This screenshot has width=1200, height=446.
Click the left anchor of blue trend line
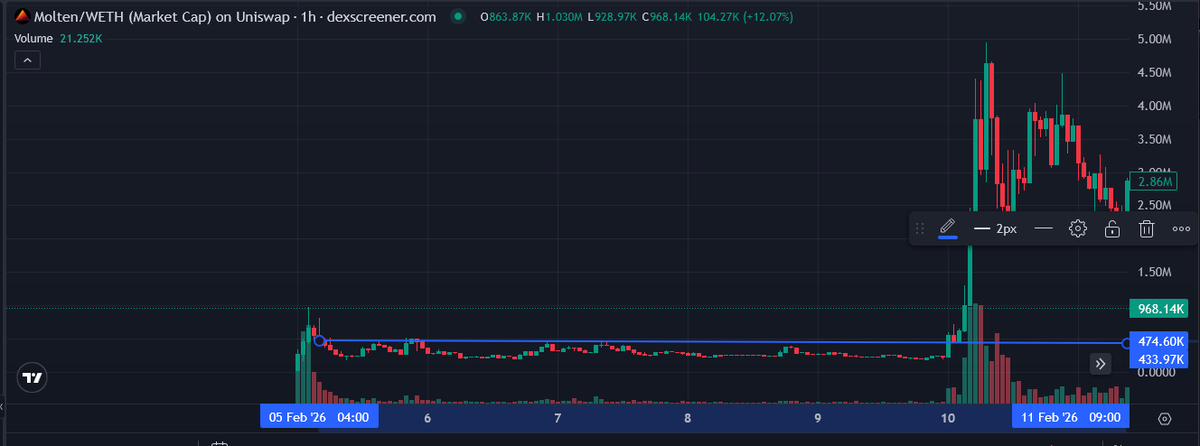point(320,341)
